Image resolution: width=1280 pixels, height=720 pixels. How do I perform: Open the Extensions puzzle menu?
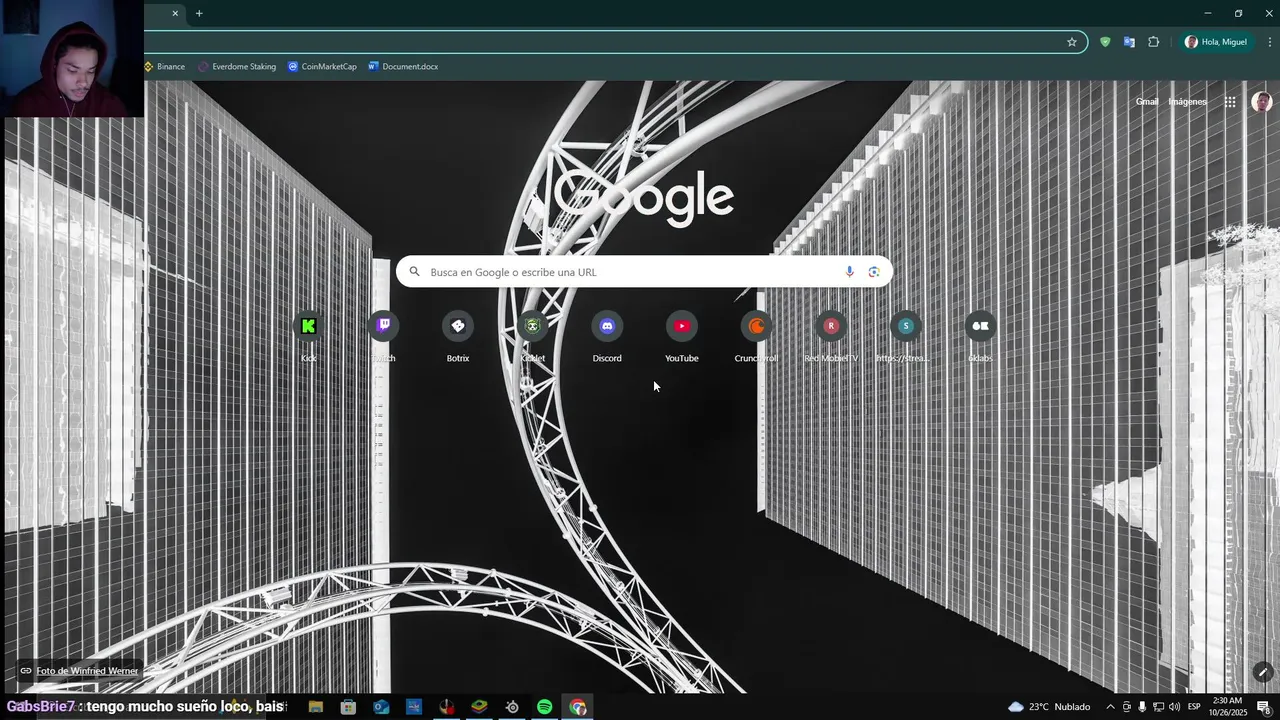pos(1154,42)
